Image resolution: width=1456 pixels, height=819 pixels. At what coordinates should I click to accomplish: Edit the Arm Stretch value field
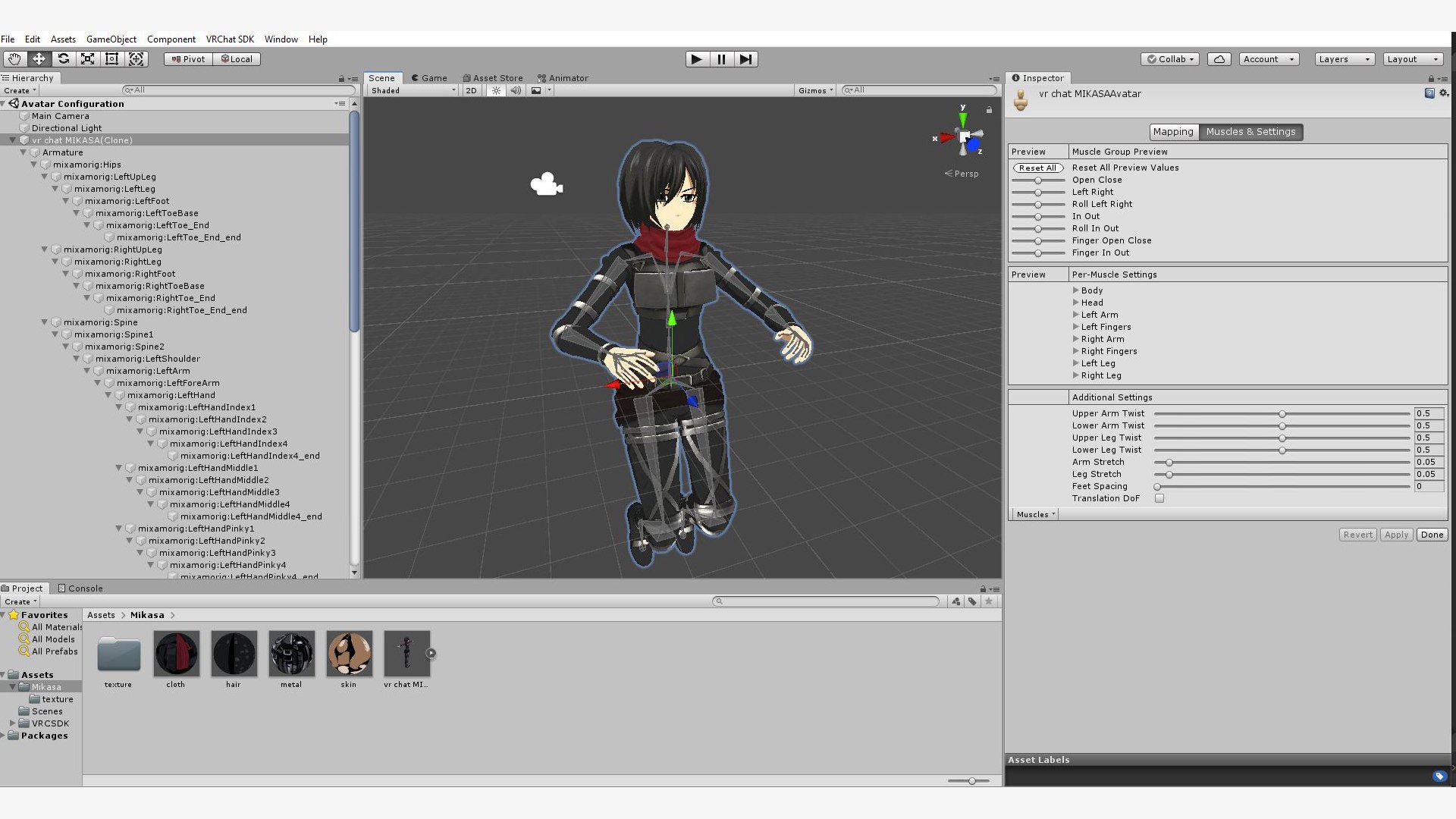click(x=1429, y=462)
